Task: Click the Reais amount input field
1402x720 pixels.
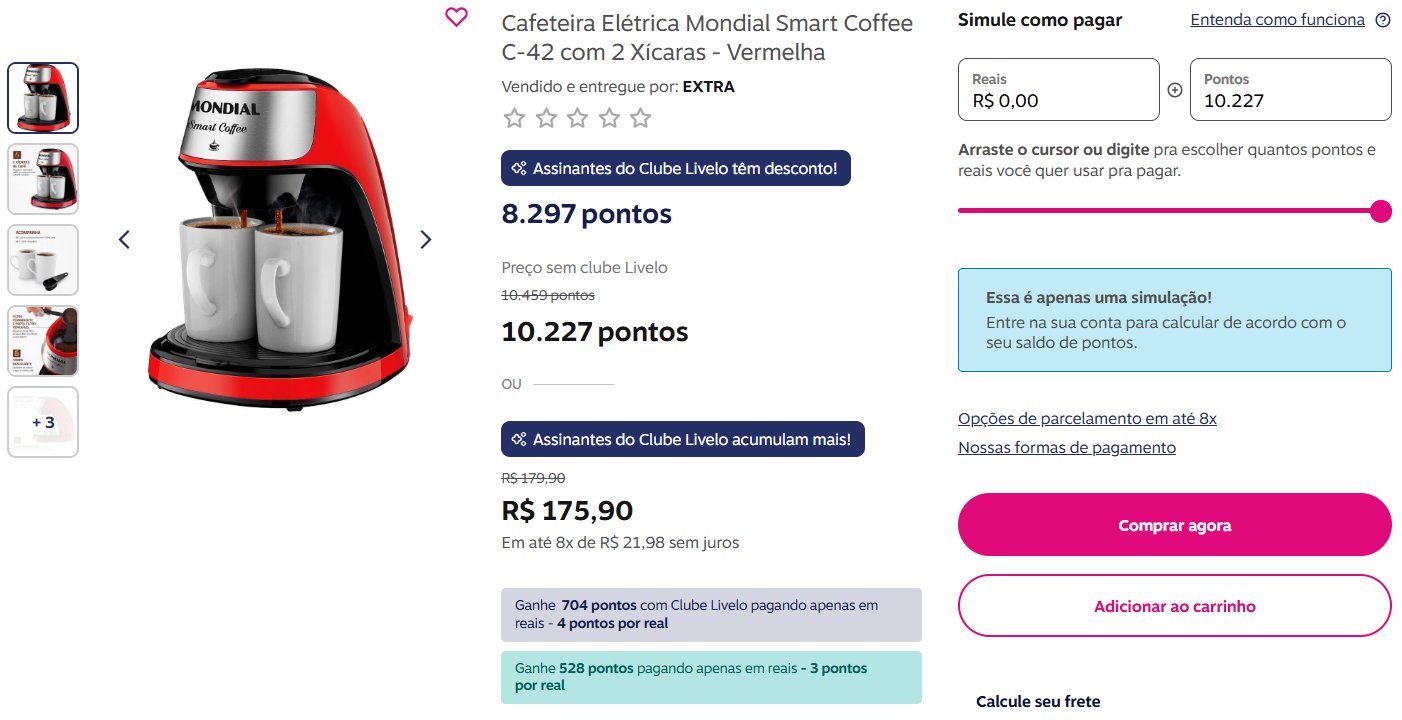Action: point(1059,89)
